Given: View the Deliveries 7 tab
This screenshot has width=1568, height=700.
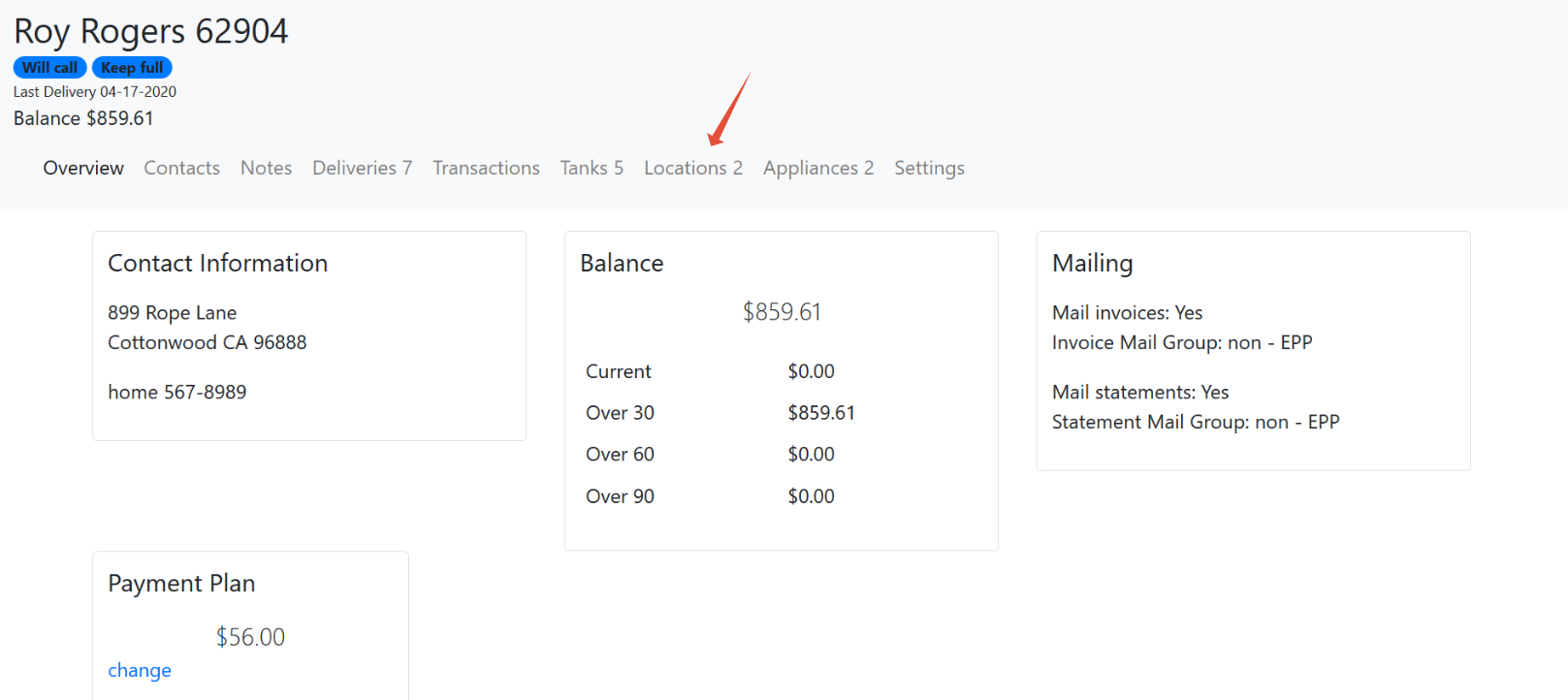Looking at the screenshot, I should click(362, 168).
